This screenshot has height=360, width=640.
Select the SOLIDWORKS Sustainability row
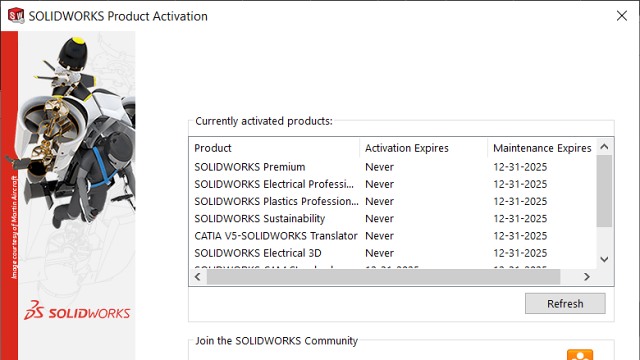(x=393, y=218)
